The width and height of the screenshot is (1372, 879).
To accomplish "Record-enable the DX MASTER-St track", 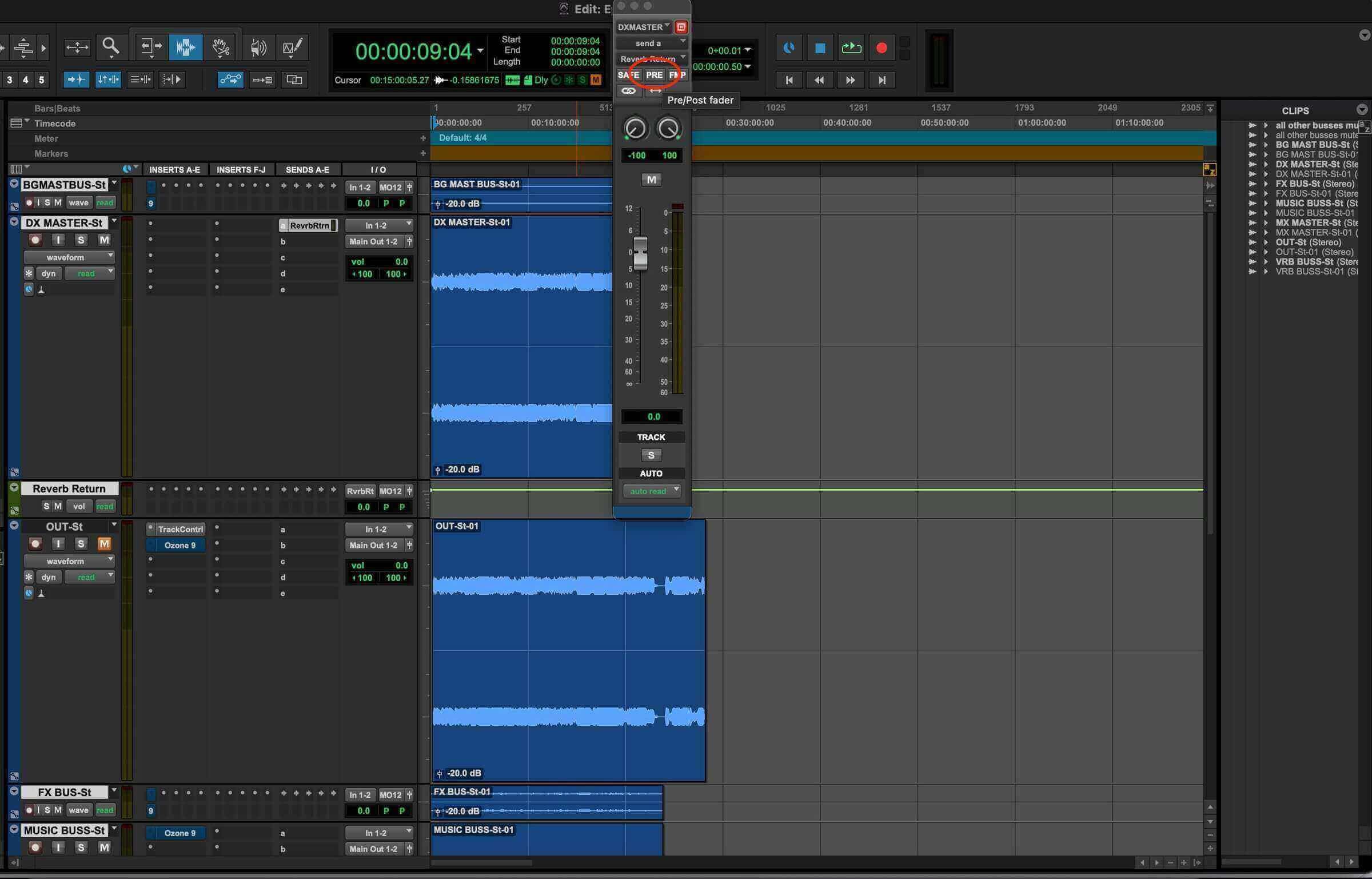I will tap(35, 240).
